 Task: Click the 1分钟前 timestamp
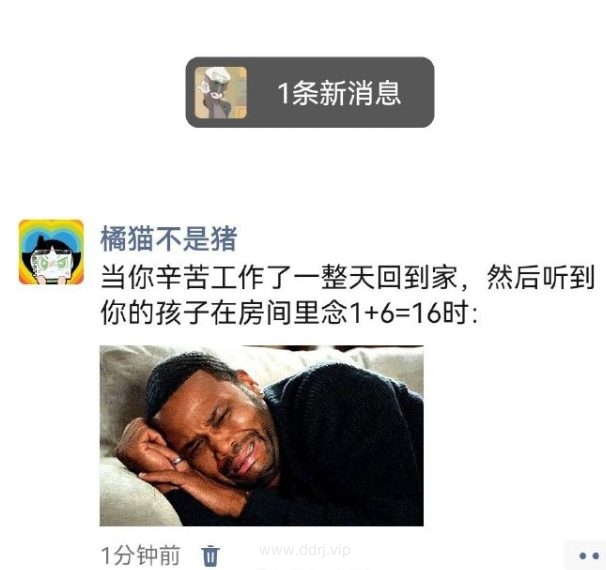point(141,555)
